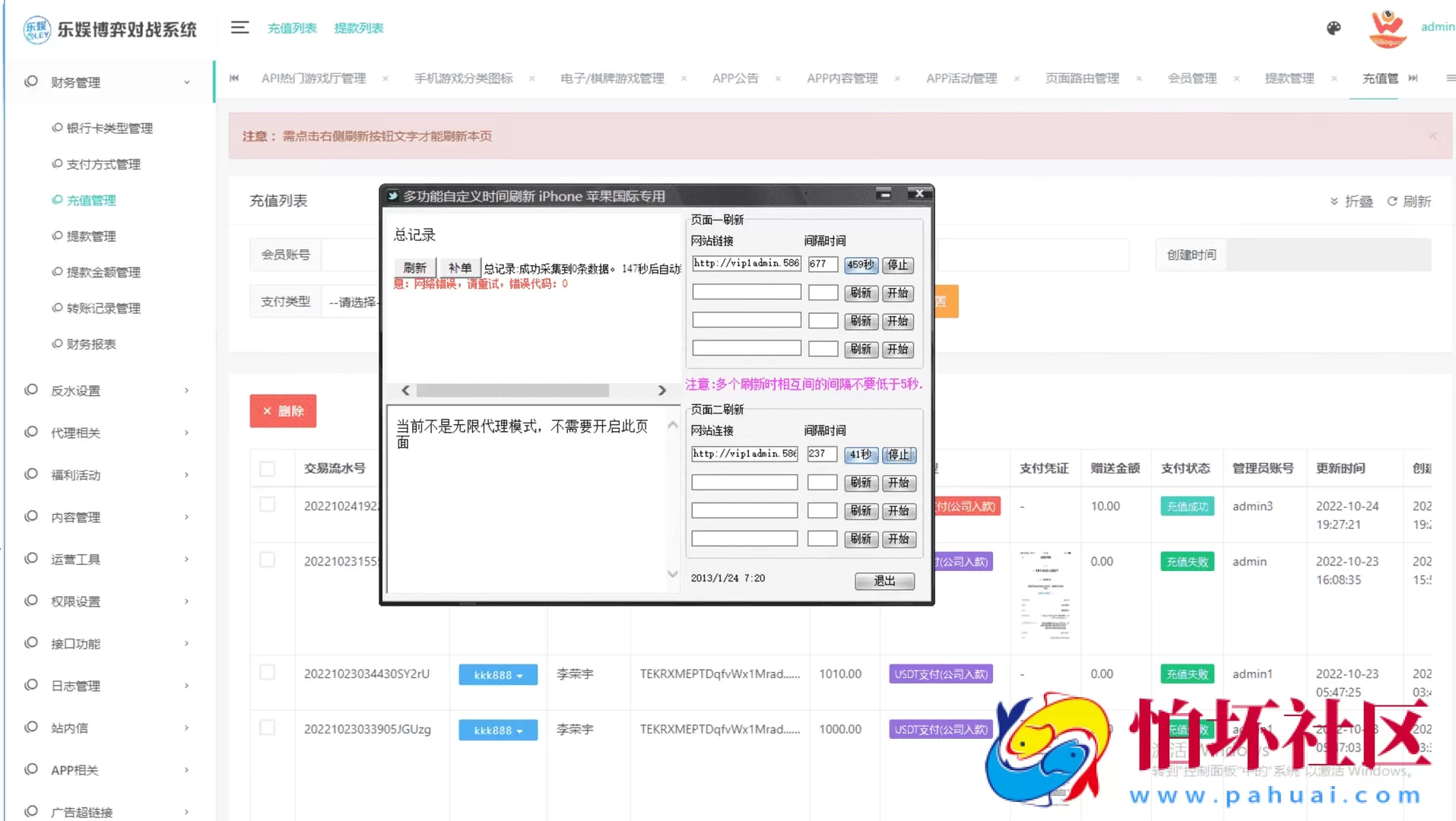
Task: Click 退出 to exit the refresh dialog
Action: tap(883, 581)
